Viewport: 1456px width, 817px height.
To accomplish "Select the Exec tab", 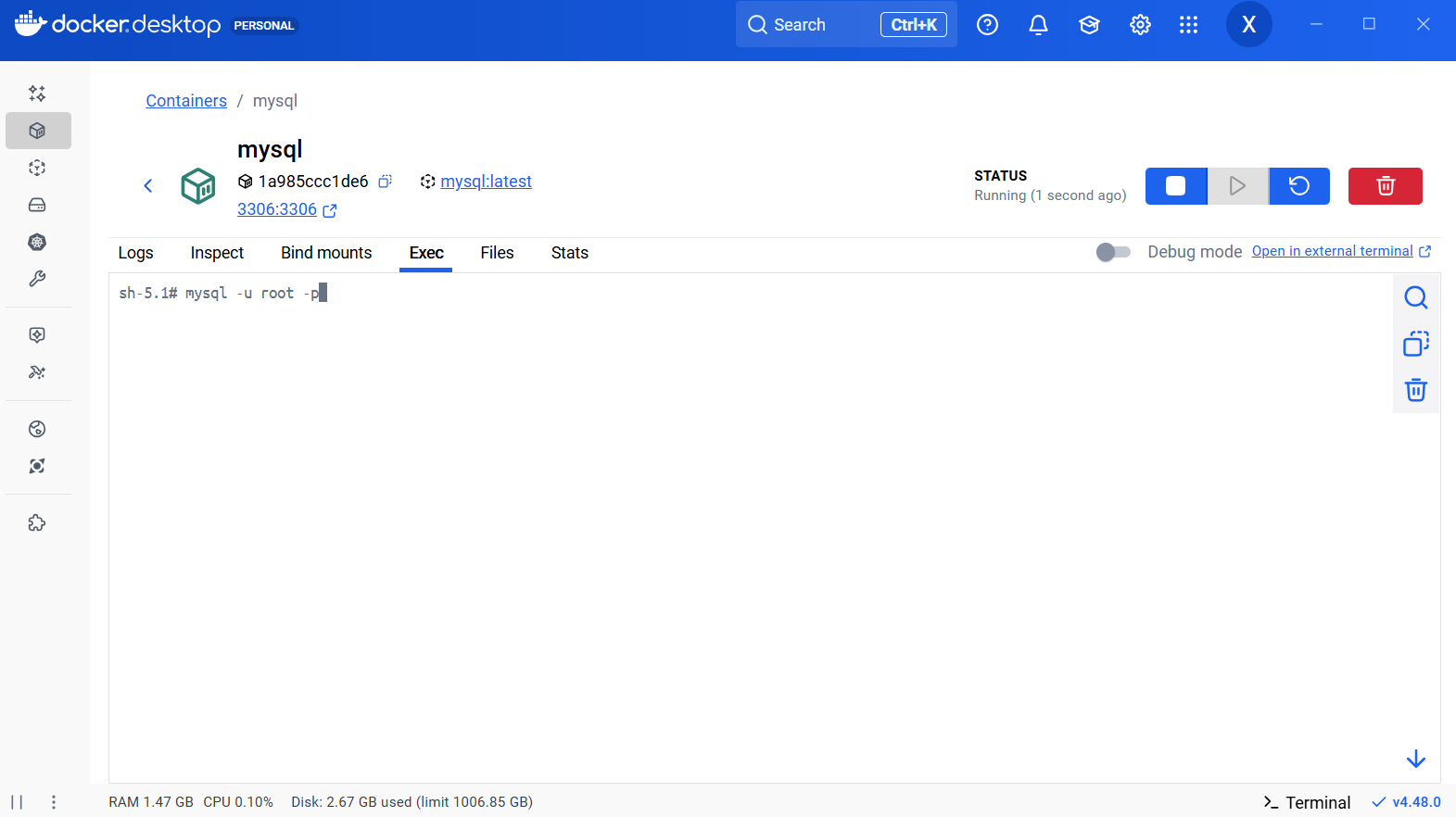I will pos(426,253).
